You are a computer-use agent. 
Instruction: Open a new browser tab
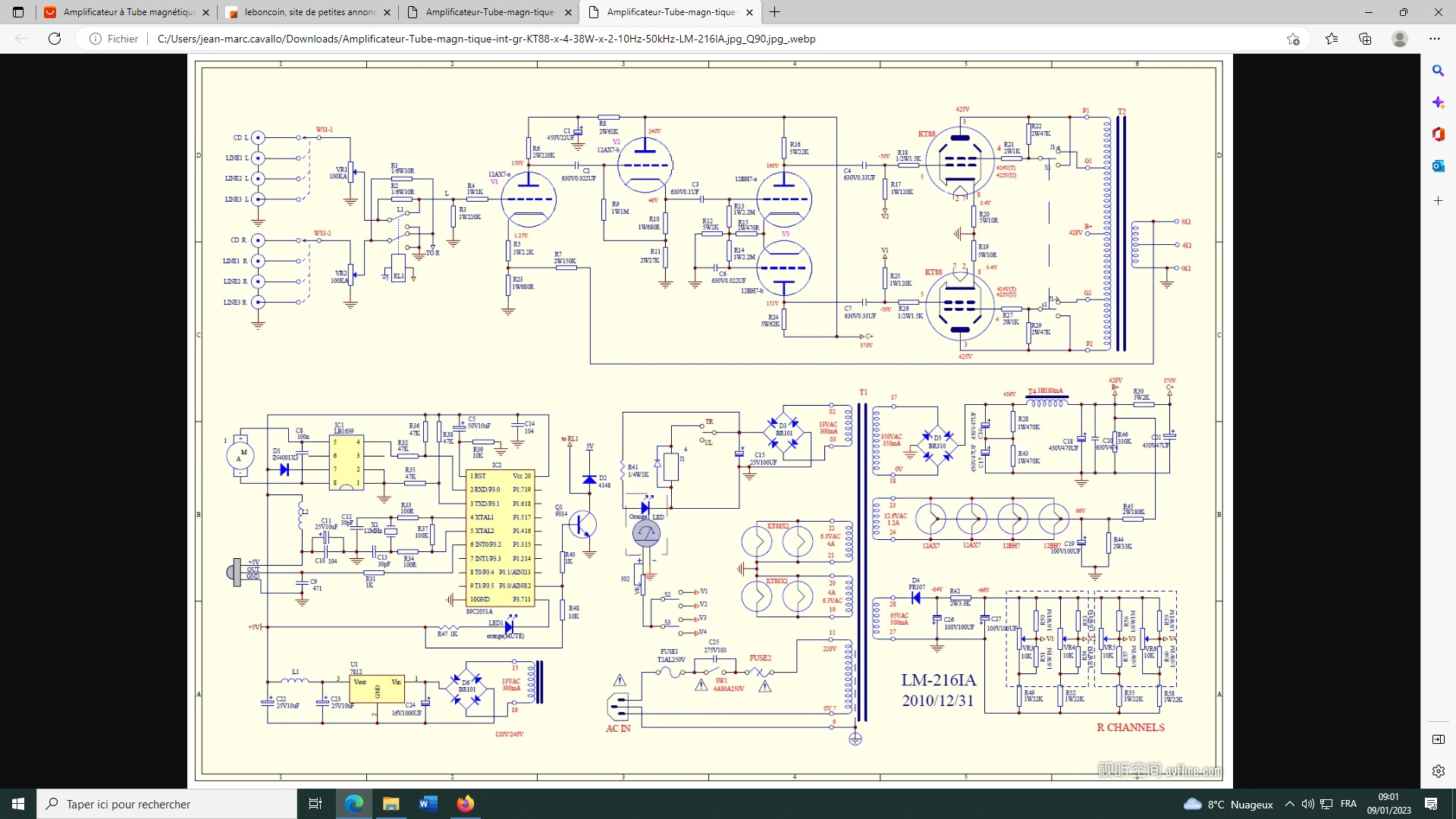774,12
